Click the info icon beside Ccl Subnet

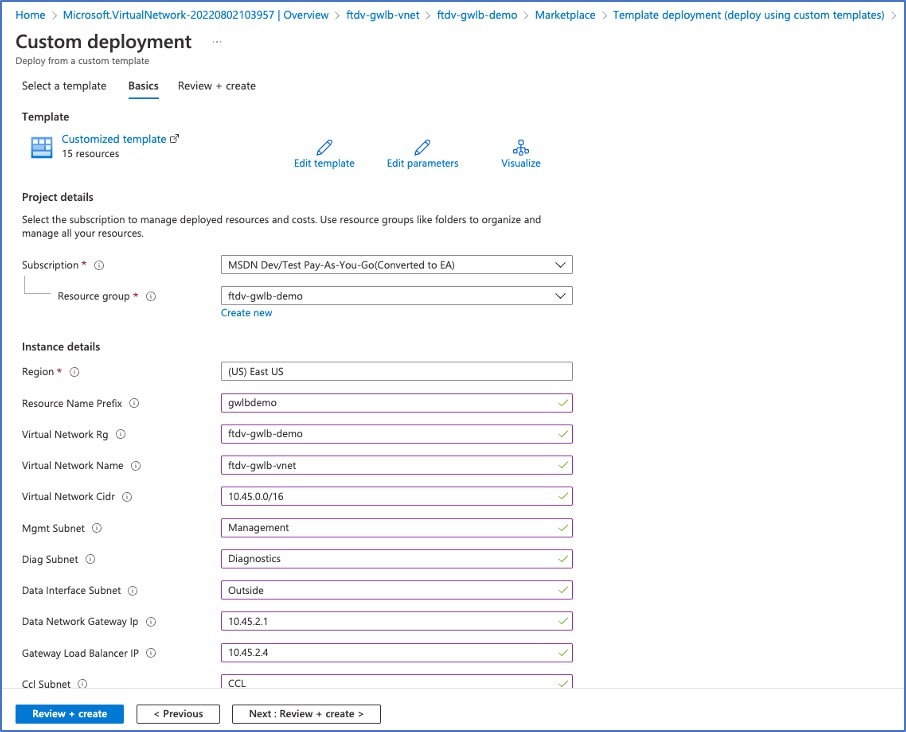[83, 684]
